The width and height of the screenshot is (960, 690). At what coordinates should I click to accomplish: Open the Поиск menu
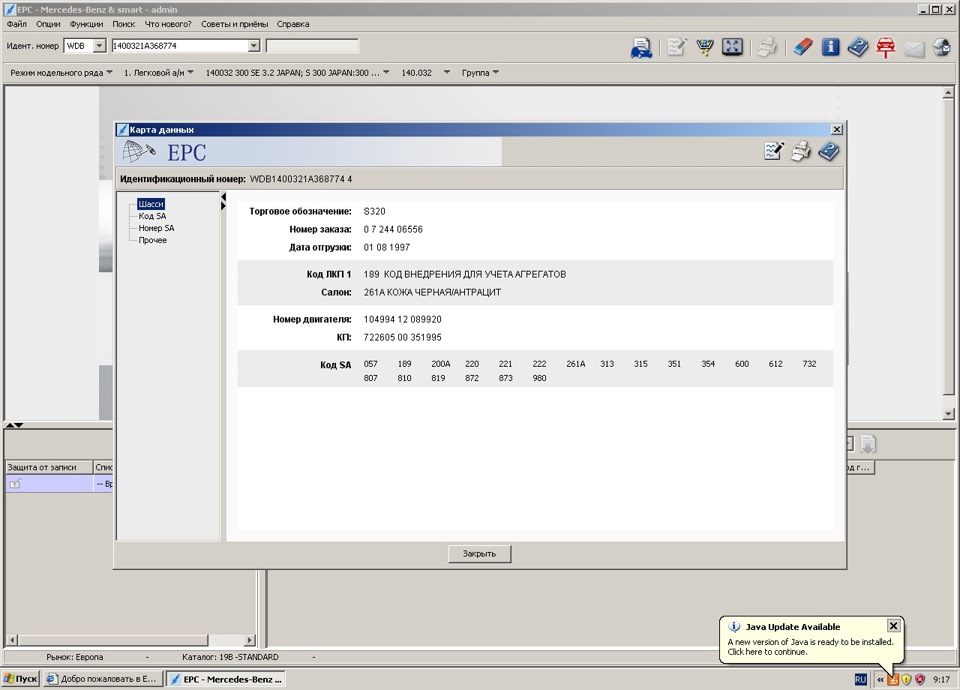coord(123,24)
